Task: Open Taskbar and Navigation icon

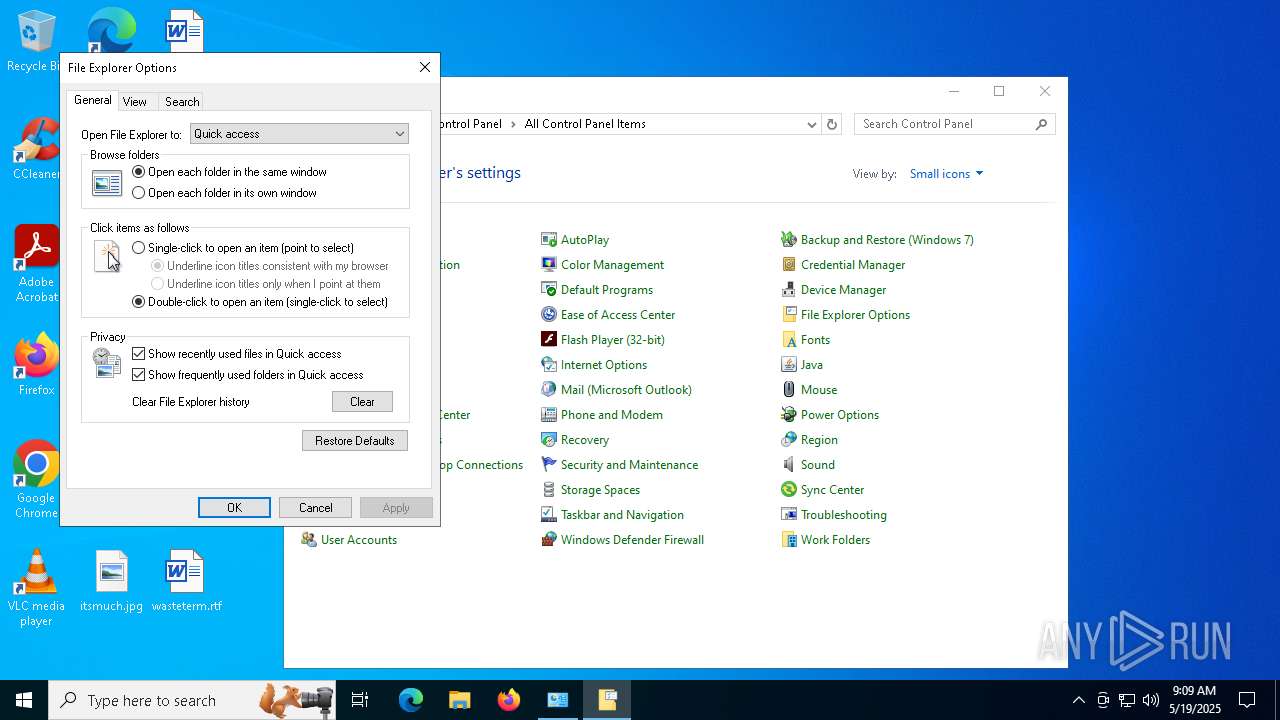Action: pos(549,515)
